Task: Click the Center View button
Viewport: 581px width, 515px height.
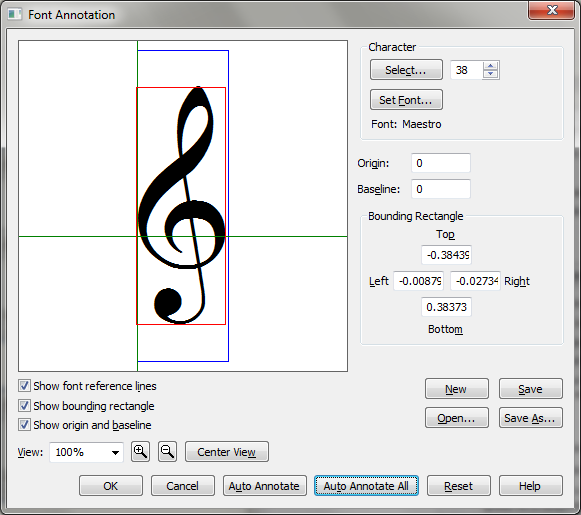Action: click(x=227, y=452)
